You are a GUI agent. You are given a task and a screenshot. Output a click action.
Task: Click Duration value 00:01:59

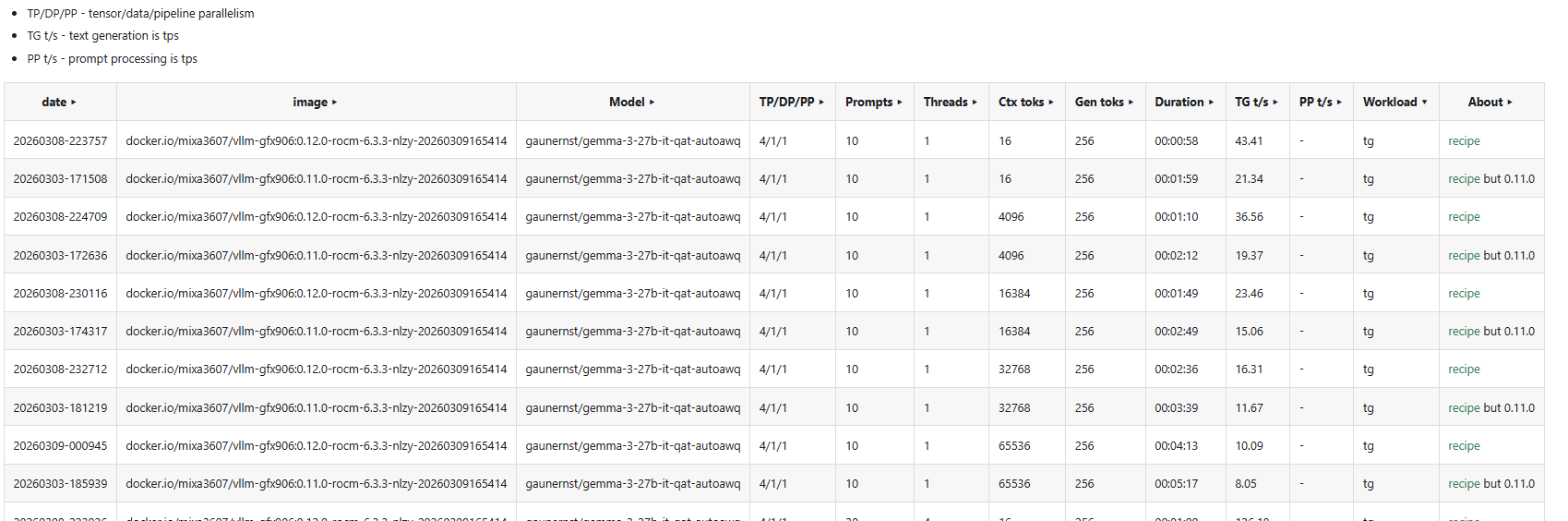point(1176,179)
